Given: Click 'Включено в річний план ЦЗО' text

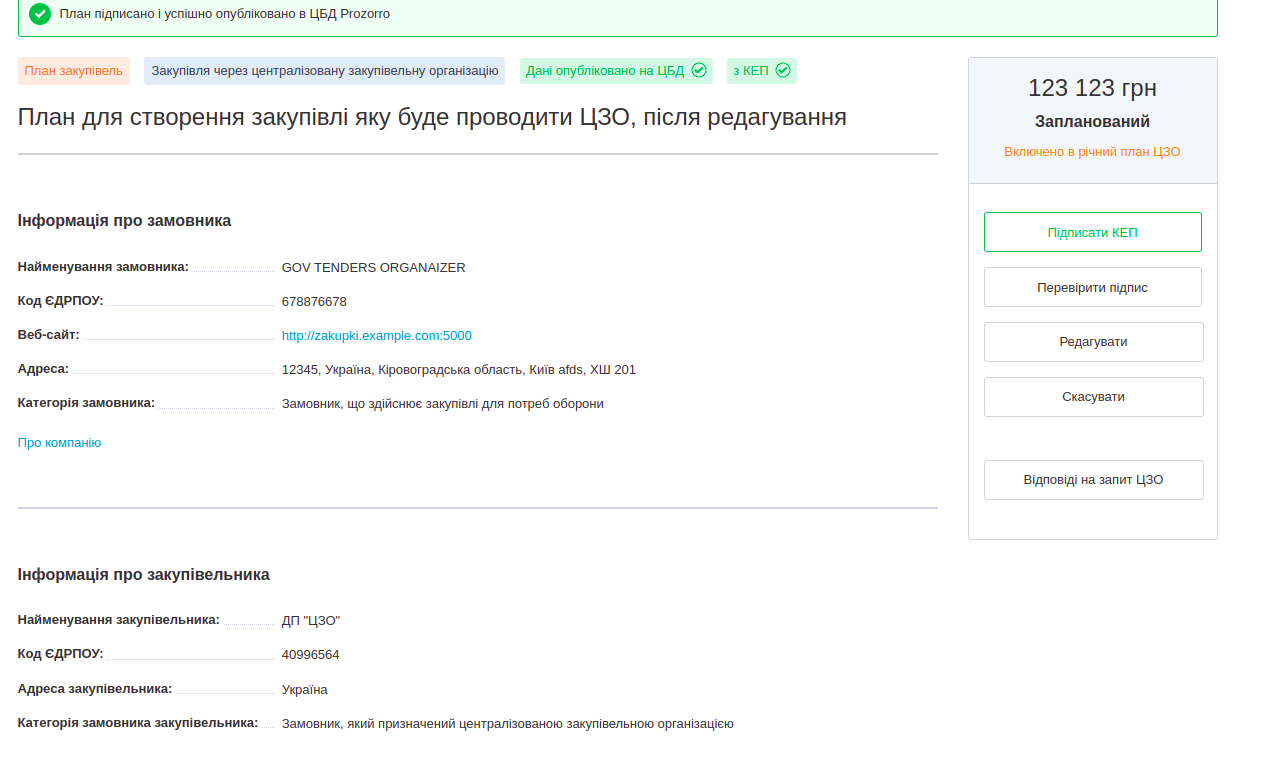Looking at the screenshot, I should click(1092, 152).
